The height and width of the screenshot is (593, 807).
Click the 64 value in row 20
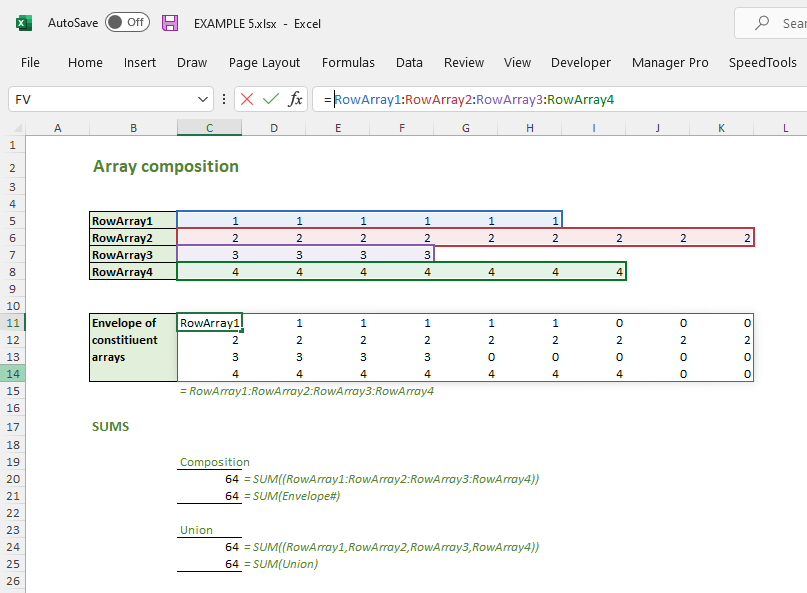[x=232, y=479]
